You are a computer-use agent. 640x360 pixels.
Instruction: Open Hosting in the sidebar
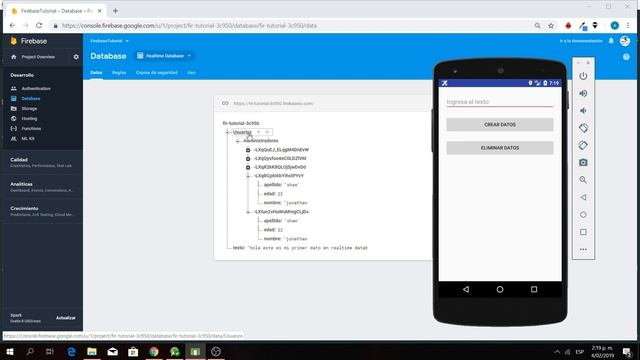pyautogui.click(x=29, y=118)
